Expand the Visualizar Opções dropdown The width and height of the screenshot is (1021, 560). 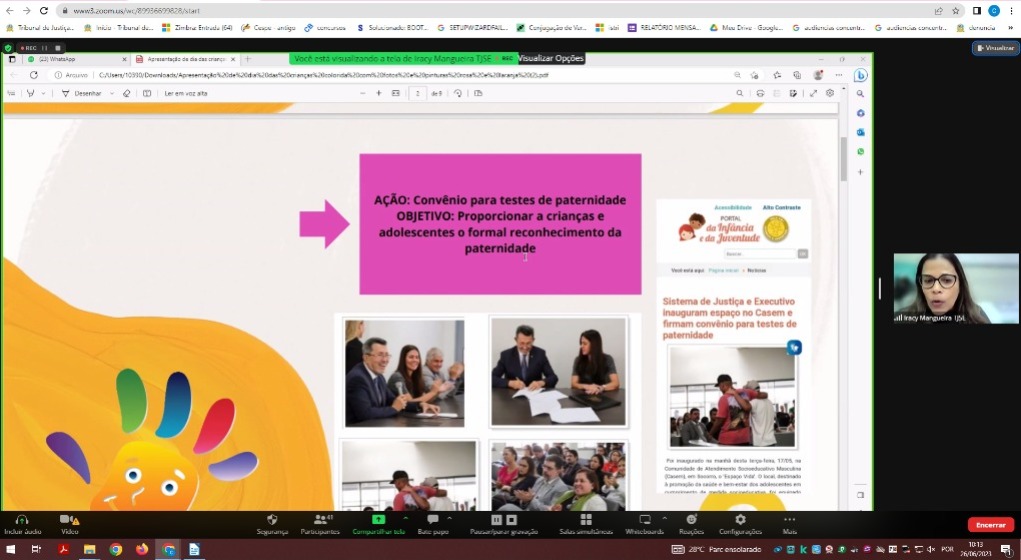coord(551,59)
